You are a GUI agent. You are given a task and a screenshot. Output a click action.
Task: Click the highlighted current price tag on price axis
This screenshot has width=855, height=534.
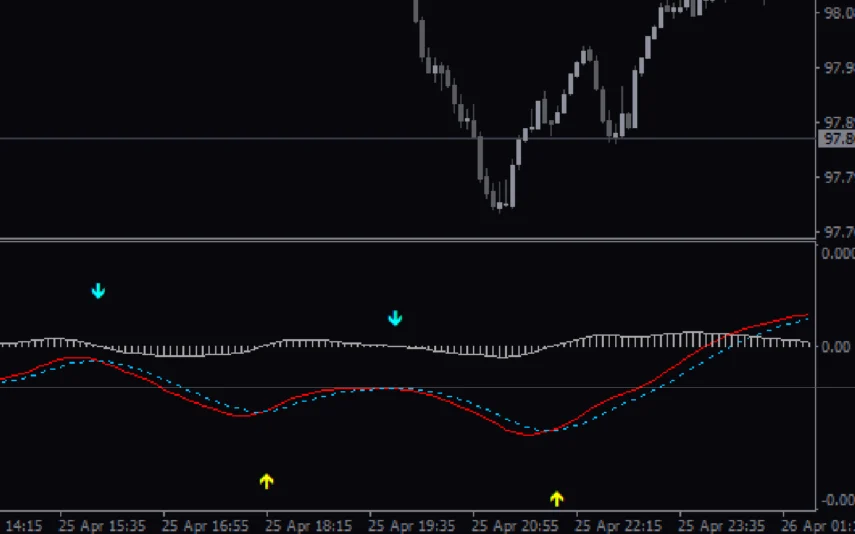pos(836,139)
